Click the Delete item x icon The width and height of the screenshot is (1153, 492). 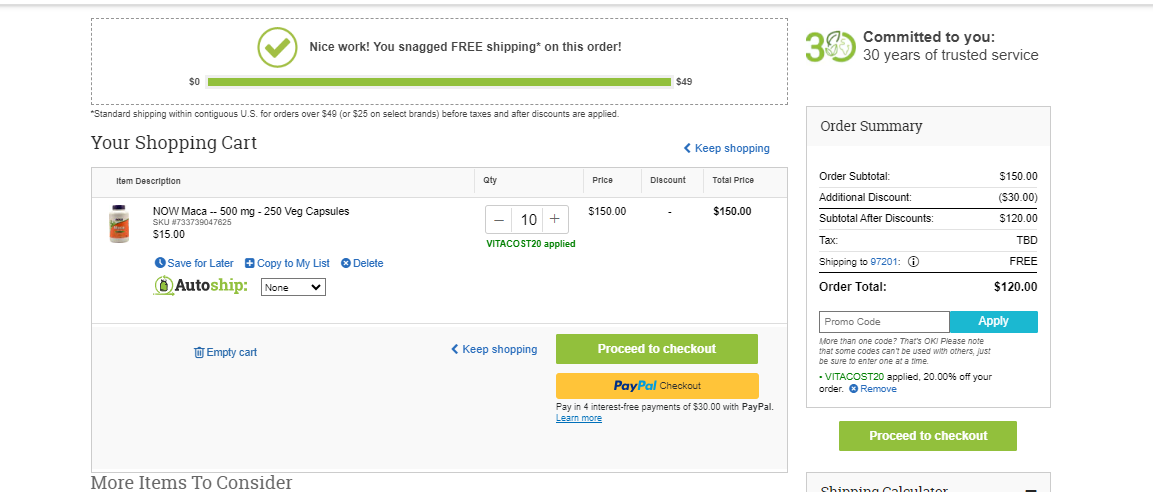coord(346,263)
